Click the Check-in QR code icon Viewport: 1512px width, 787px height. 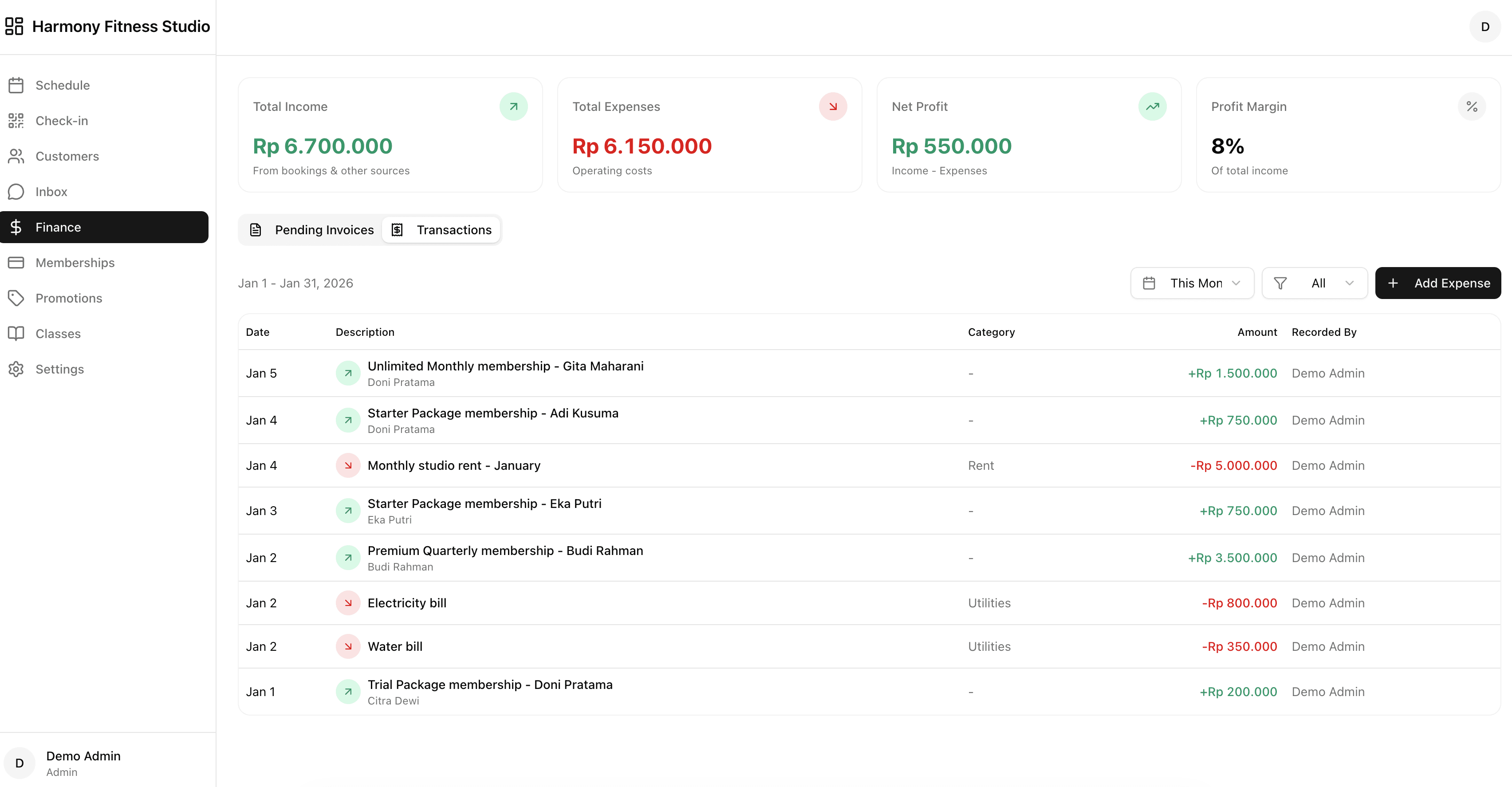pos(16,121)
